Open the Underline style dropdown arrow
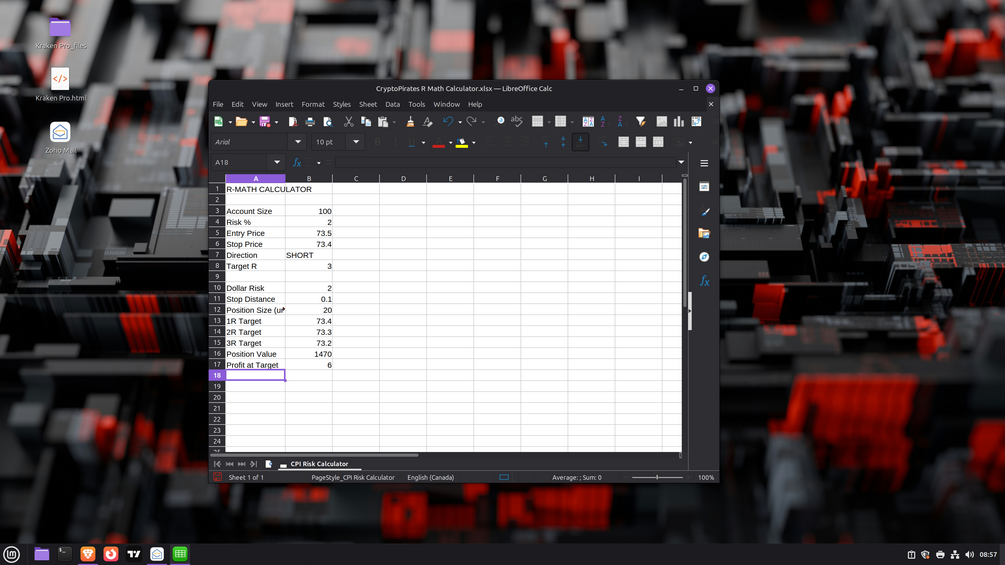Viewport: 1005px width, 565px height. tap(423, 142)
